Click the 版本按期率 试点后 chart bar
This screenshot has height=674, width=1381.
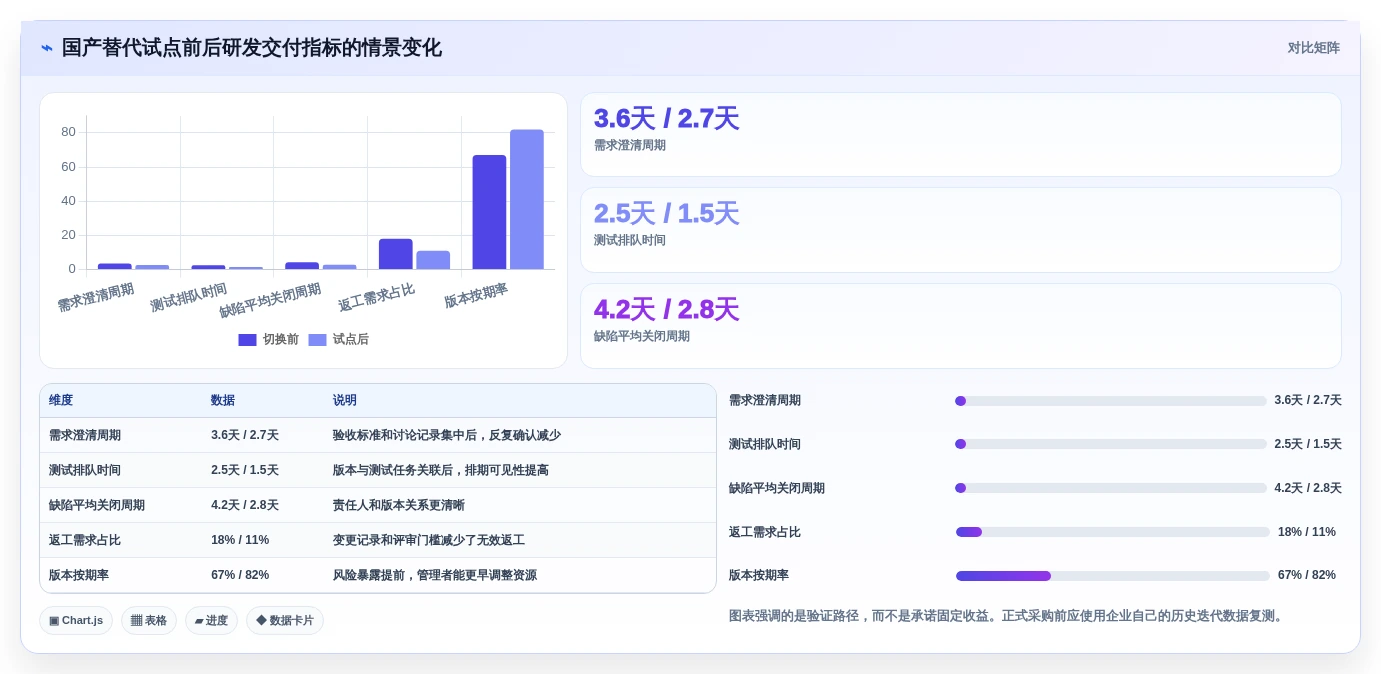(x=527, y=199)
